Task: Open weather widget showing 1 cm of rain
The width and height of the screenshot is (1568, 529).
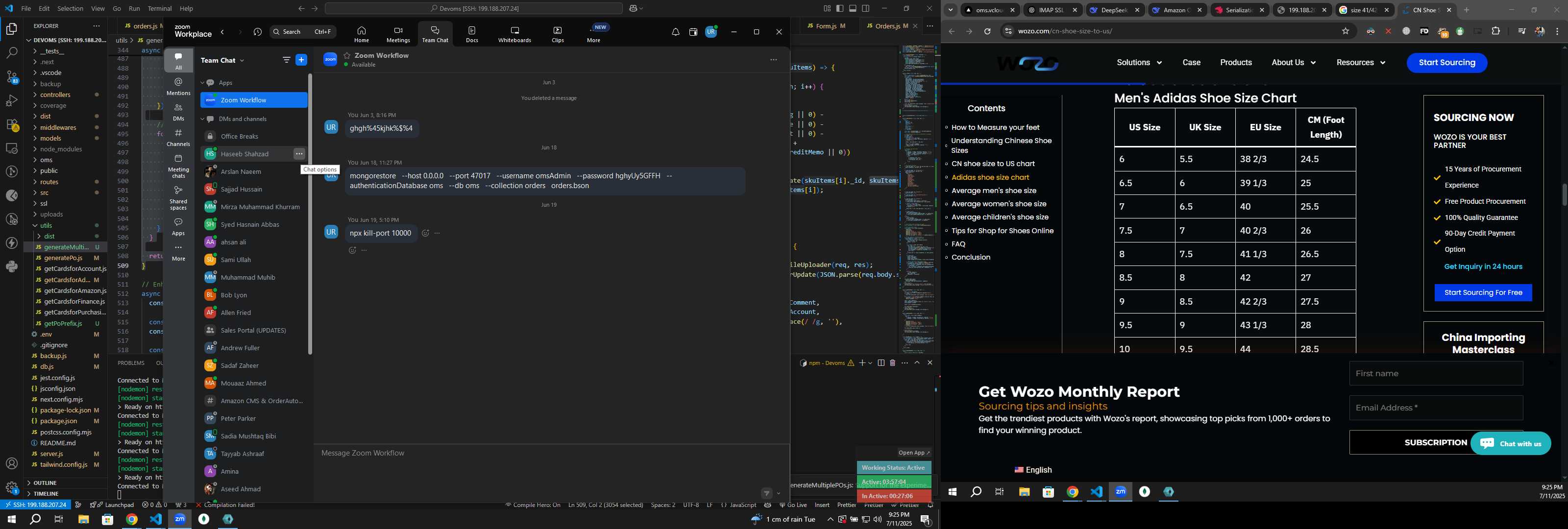Action: click(x=783, y=519)
